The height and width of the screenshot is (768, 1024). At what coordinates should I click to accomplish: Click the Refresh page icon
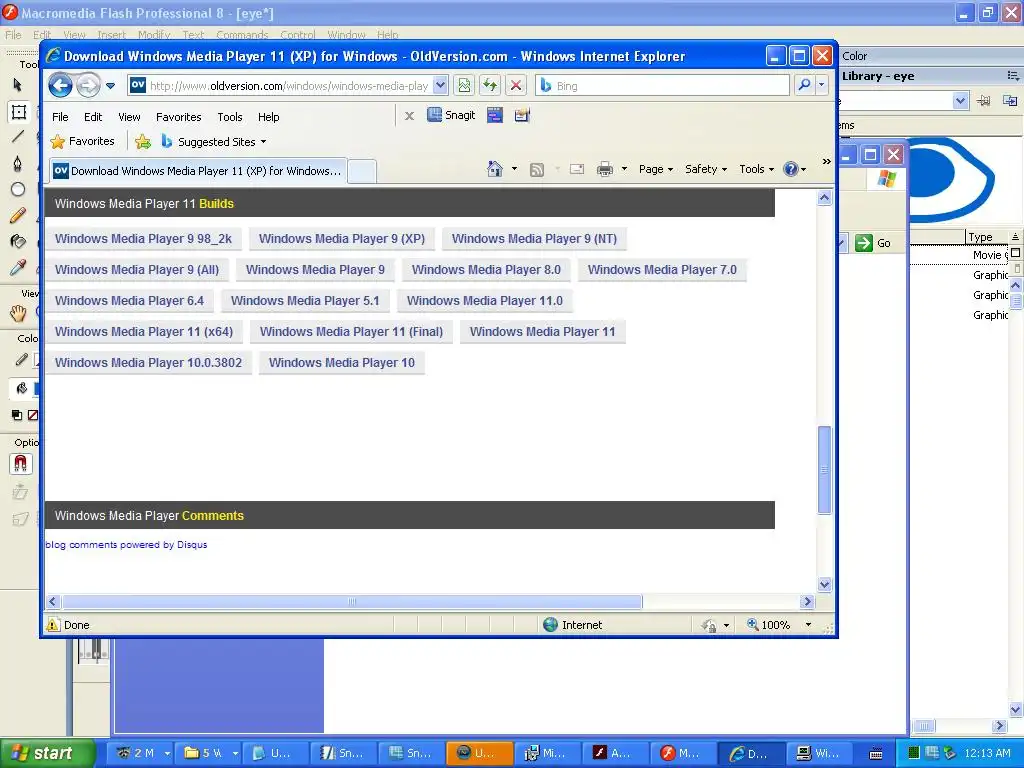pyautogui.click(x=490, y=86)
